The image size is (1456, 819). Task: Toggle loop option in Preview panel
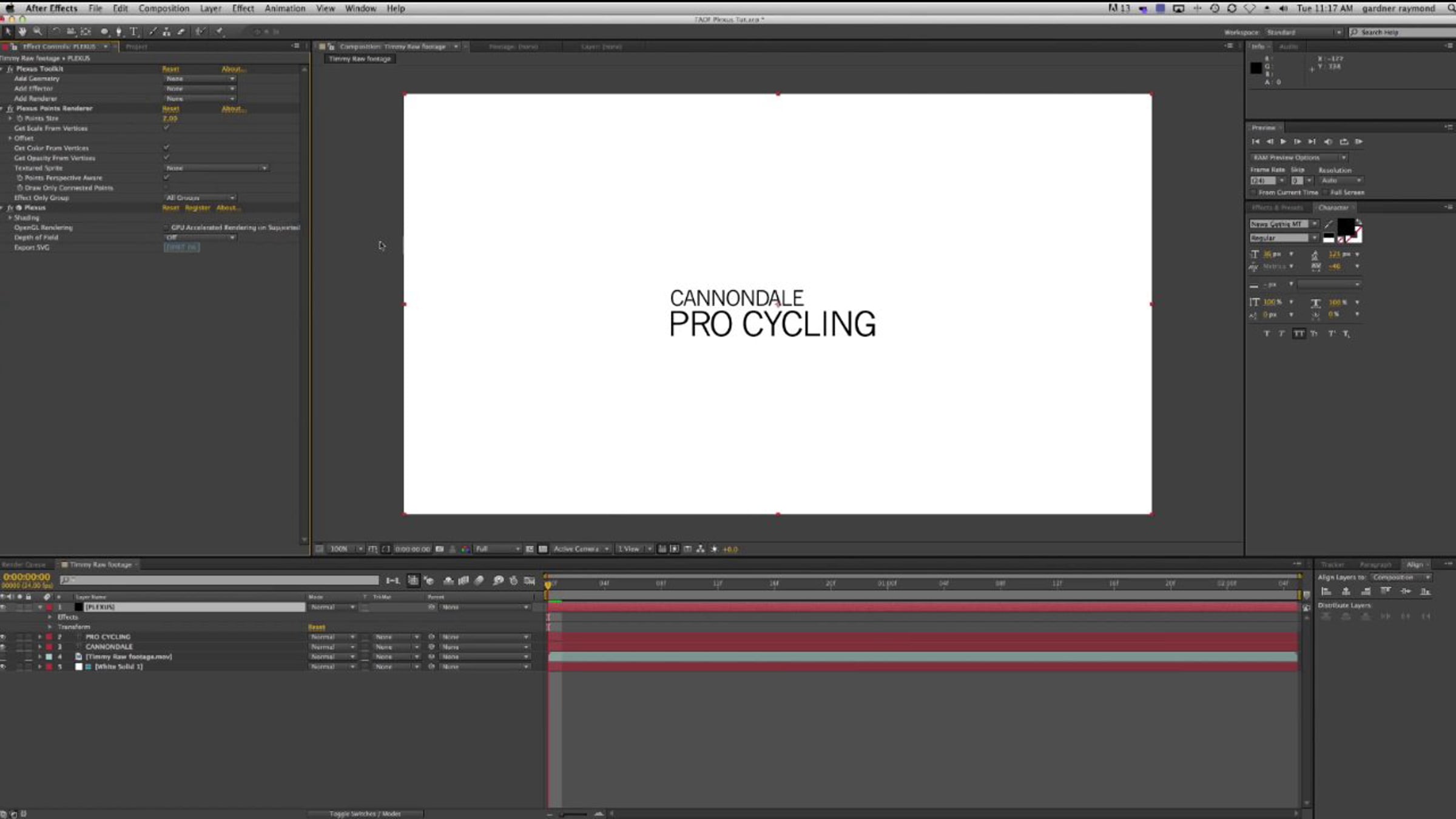click(x=1344, y=142)
